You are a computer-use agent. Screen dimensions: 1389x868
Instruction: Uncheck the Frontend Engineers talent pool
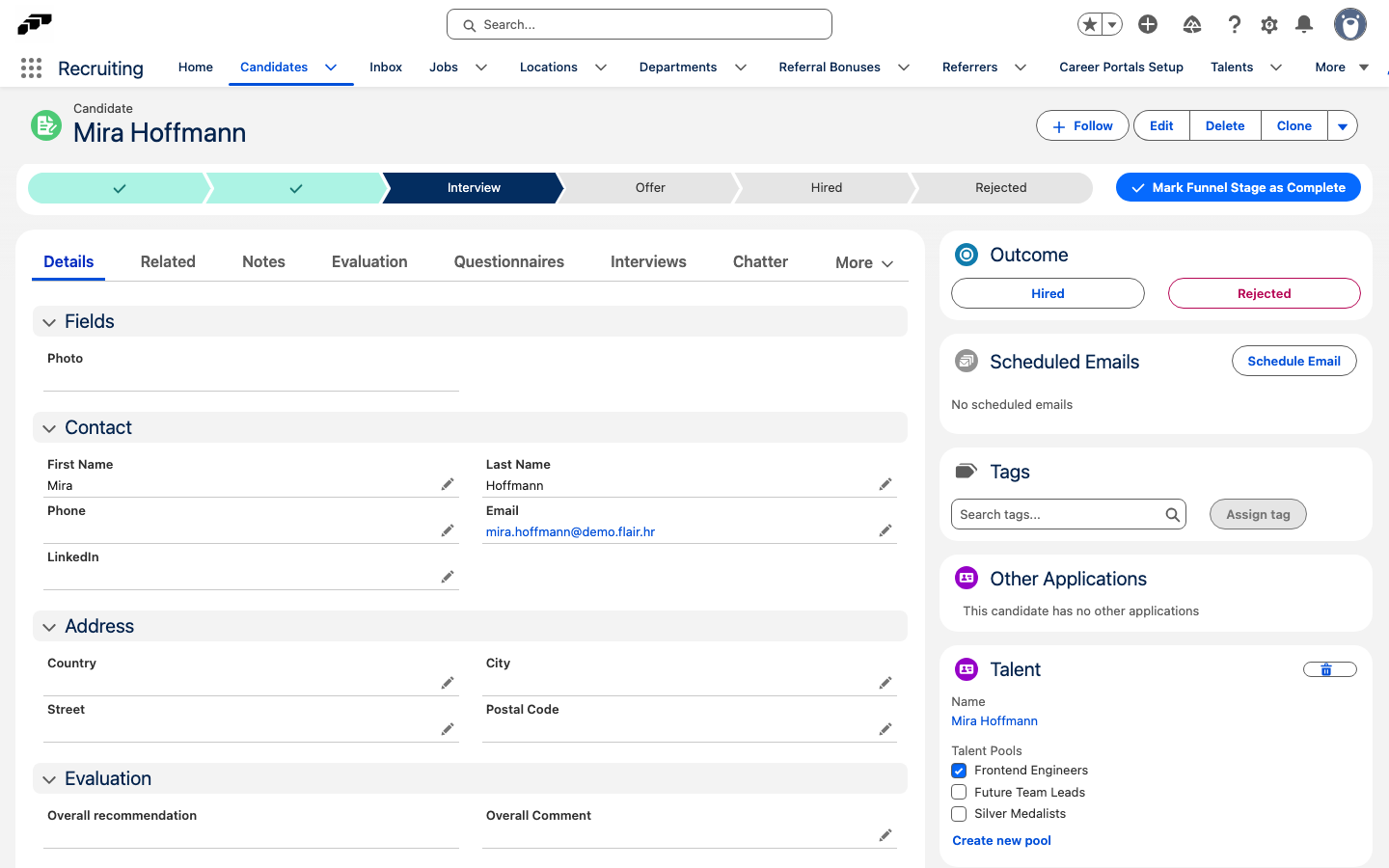point(959,771)
